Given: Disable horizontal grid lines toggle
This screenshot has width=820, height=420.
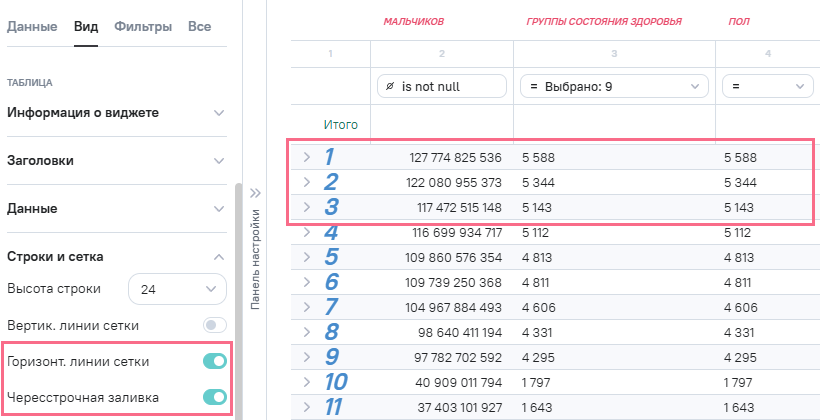Looking at the screenshot, I should click(214, 361).
